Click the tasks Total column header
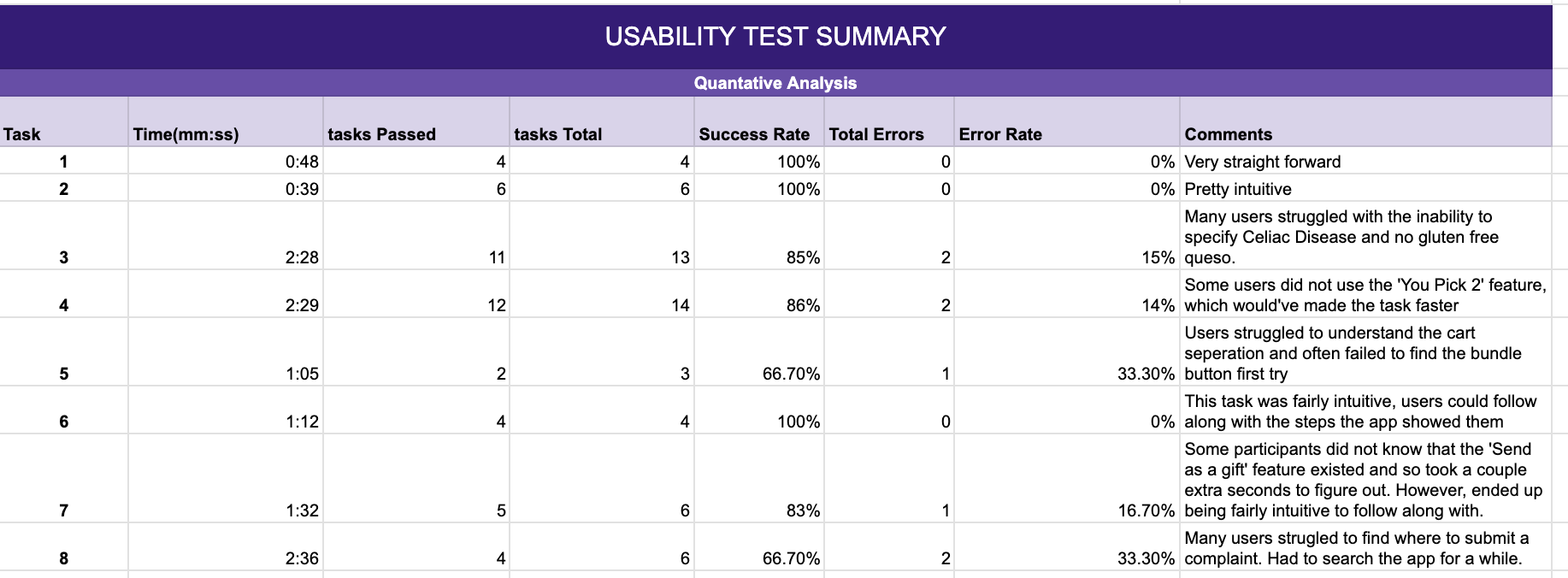1568x578 pixels. pyautogui.click(x=602, y=121)
